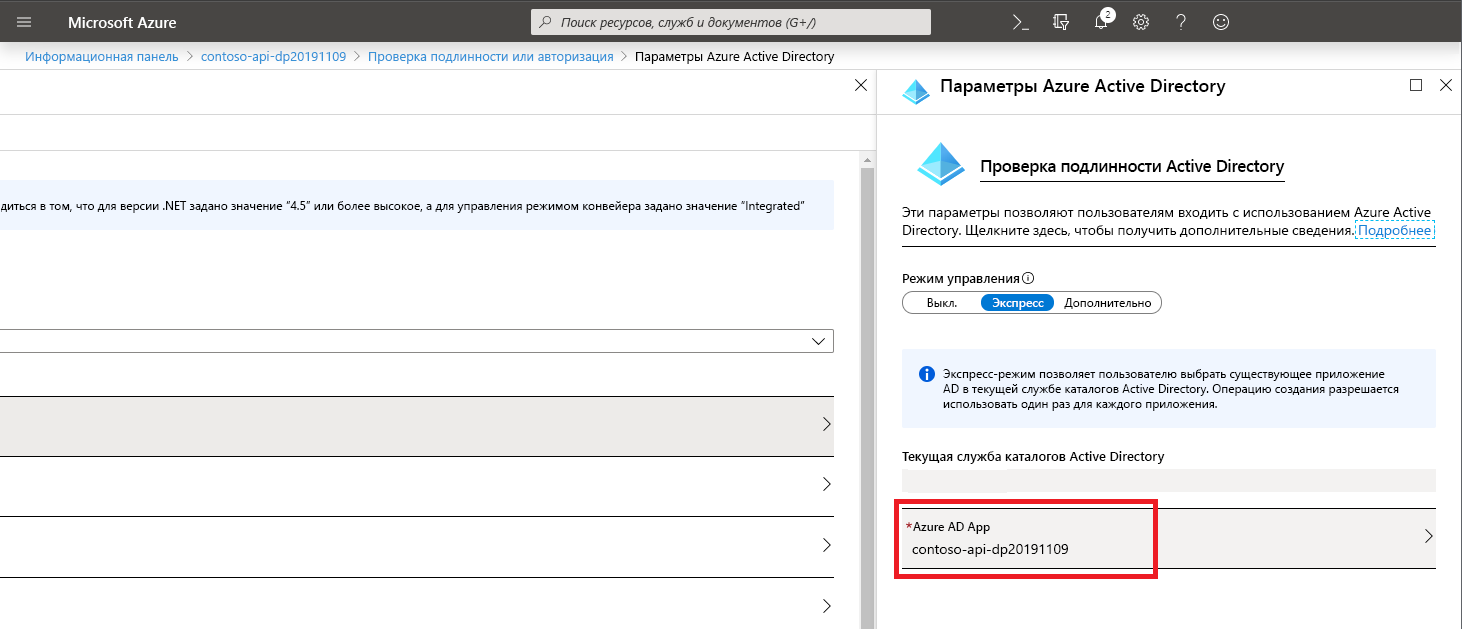Click the .NET version info message
Image resolution: width=1462 pixels, height=629 pixels.
(x=417, y=206)
